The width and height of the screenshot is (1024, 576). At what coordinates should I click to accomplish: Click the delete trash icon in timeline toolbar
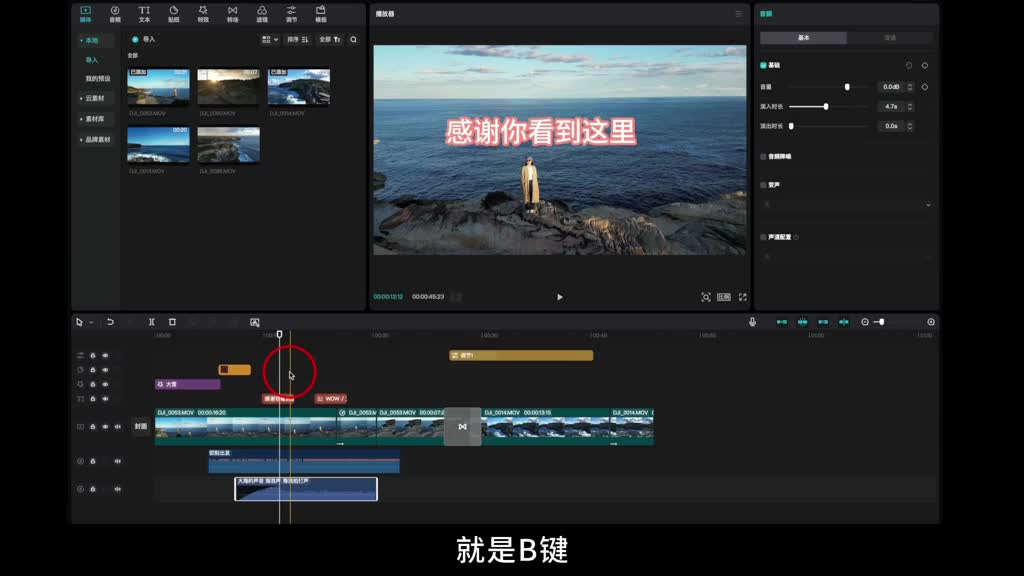172,322
